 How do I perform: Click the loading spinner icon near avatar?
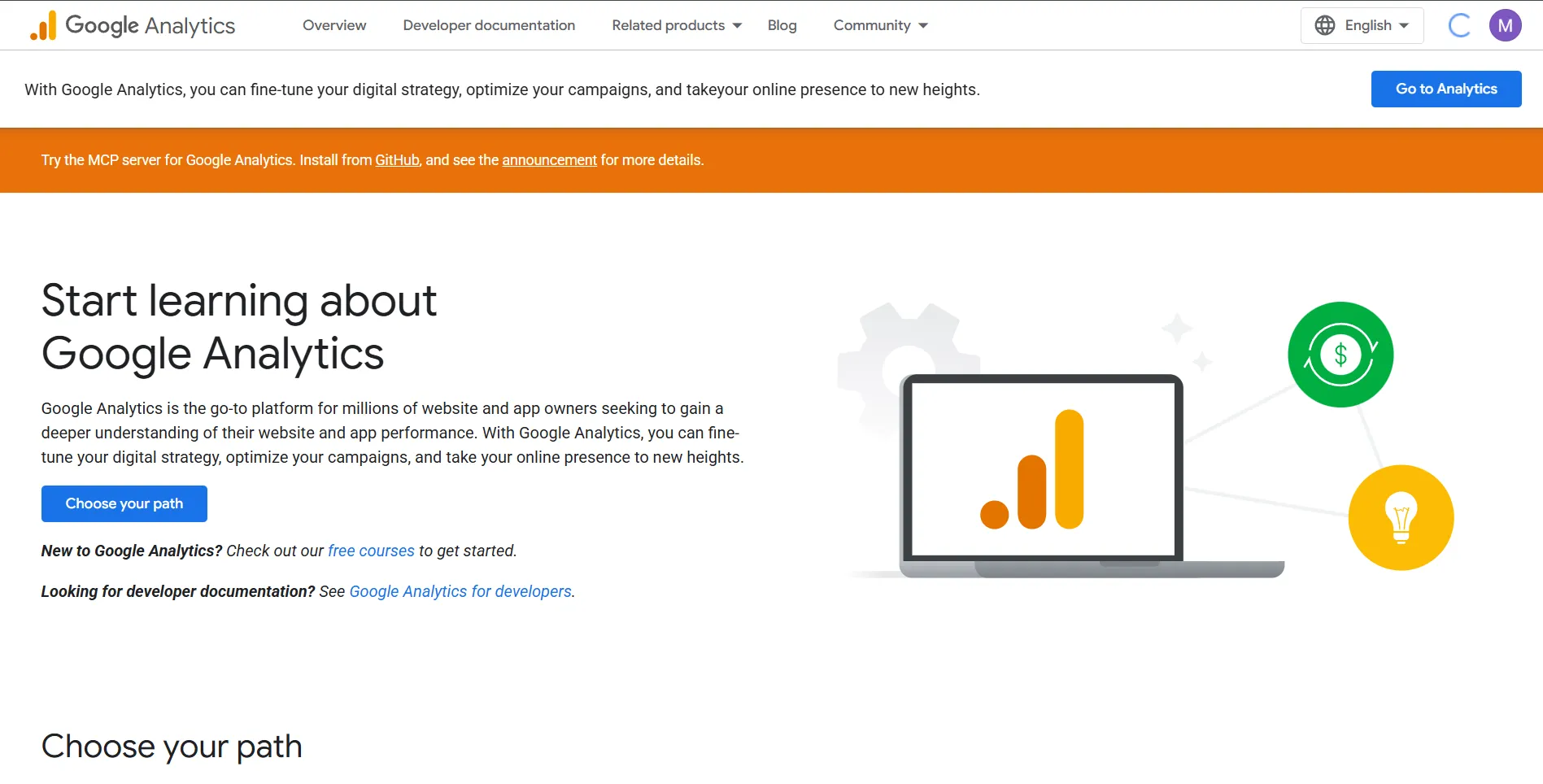1460,25
